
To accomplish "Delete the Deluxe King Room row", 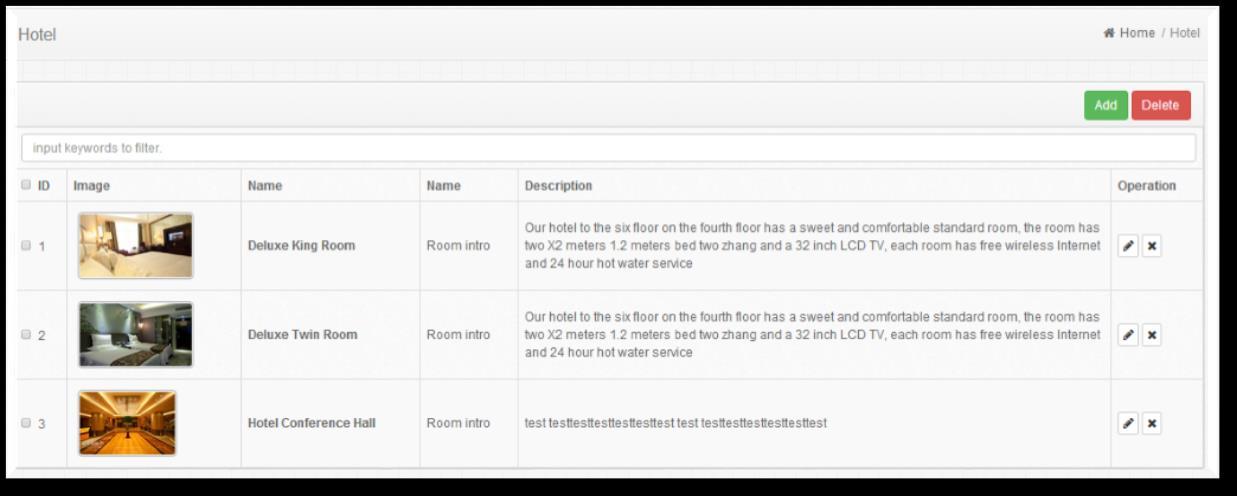I will pyautogui.click(x=1152, y=247).
